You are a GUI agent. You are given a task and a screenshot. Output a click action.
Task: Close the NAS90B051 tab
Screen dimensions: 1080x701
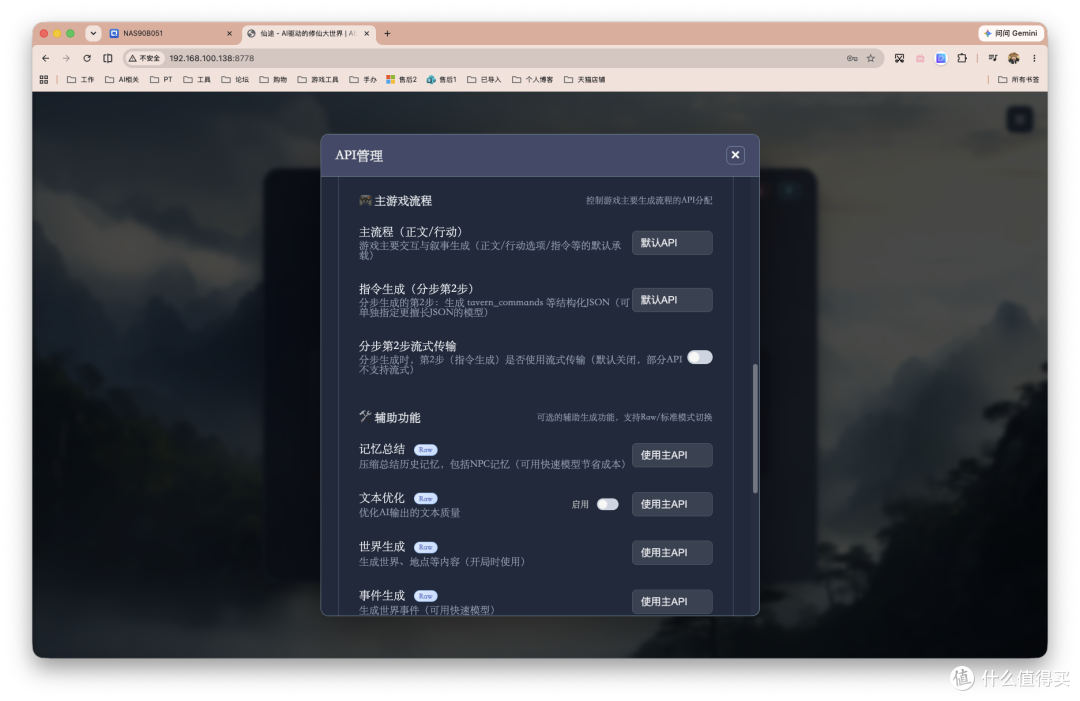pyautogui.click(x=229, y=33)
